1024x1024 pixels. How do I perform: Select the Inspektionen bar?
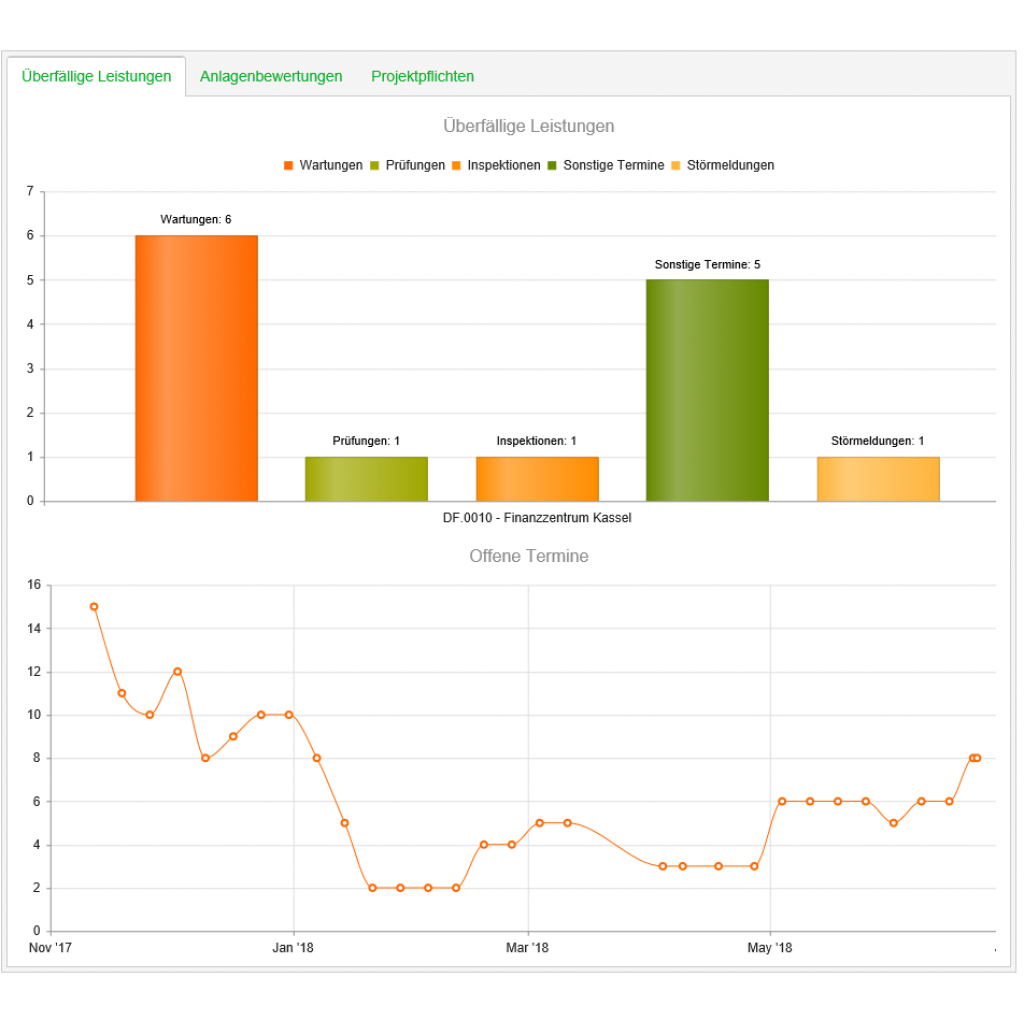[x=537, y=479]
